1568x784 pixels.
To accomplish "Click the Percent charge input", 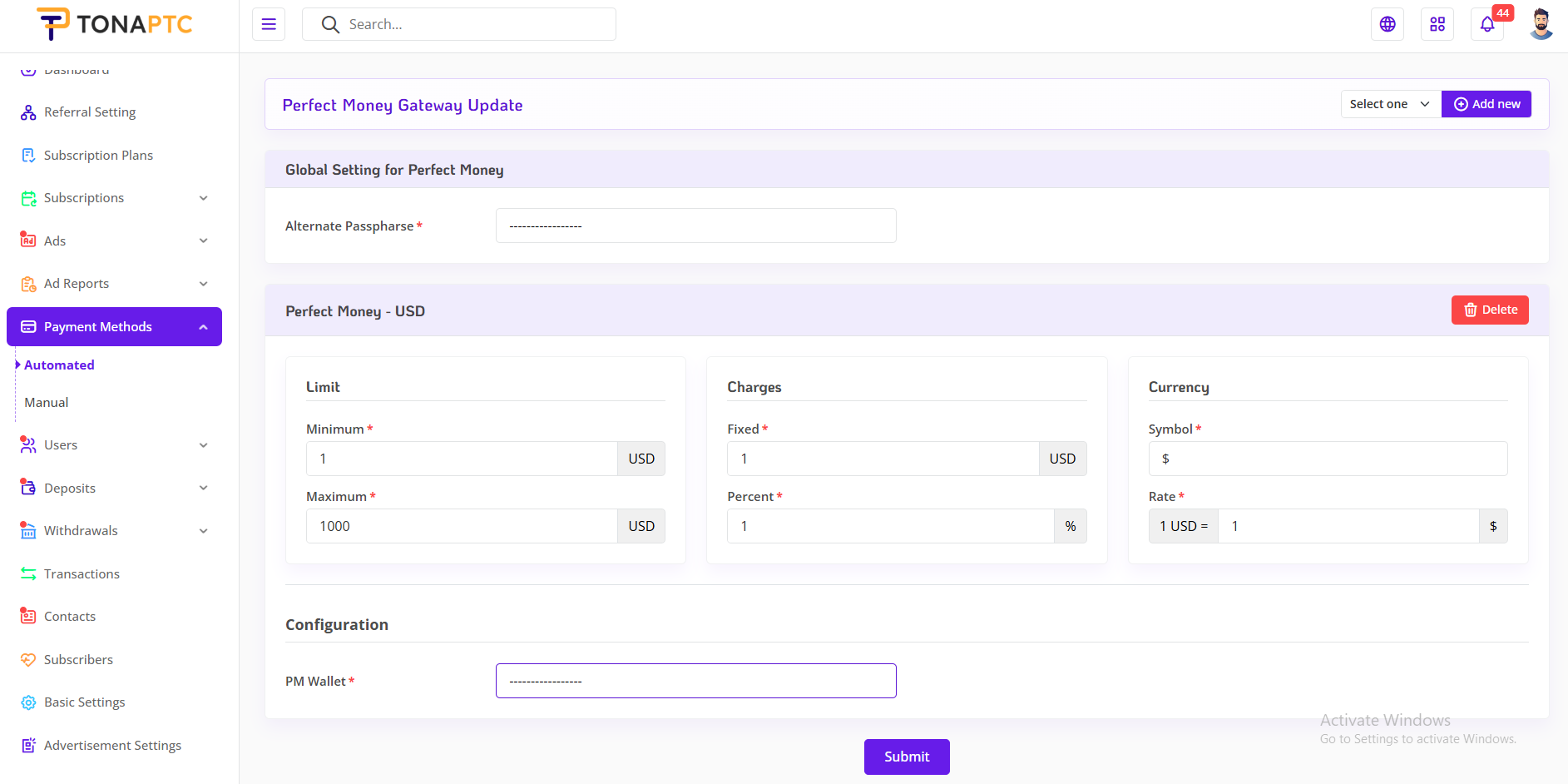I will (890, 526).
